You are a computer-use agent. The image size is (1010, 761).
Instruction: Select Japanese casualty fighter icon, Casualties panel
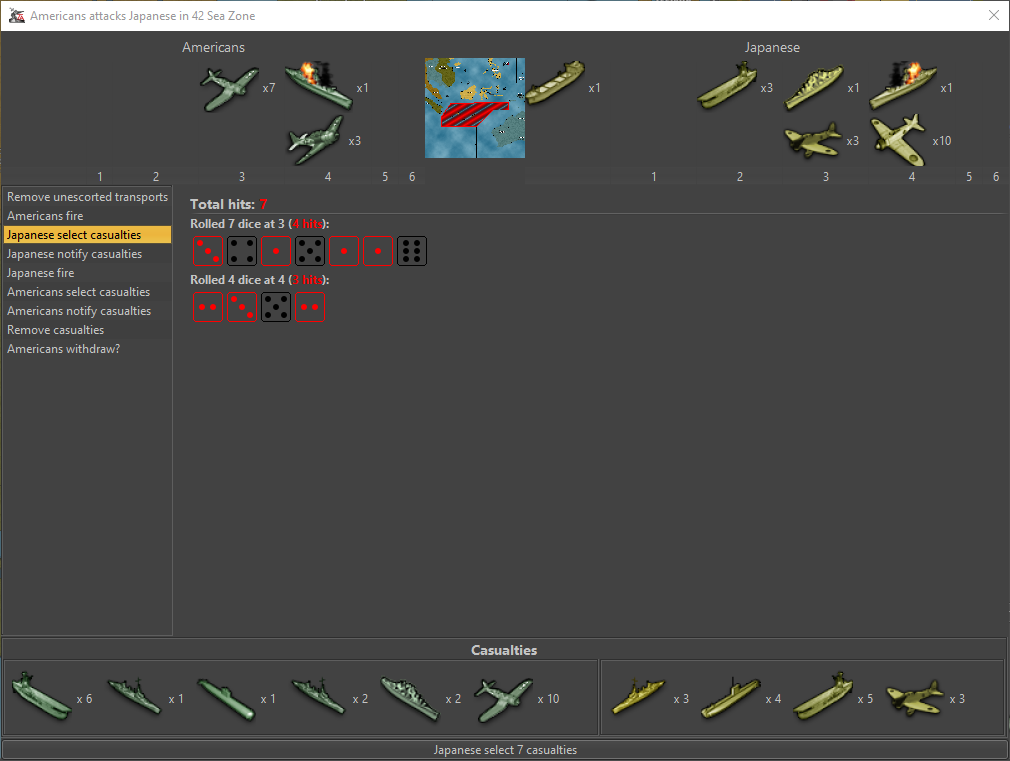(915, 698)
